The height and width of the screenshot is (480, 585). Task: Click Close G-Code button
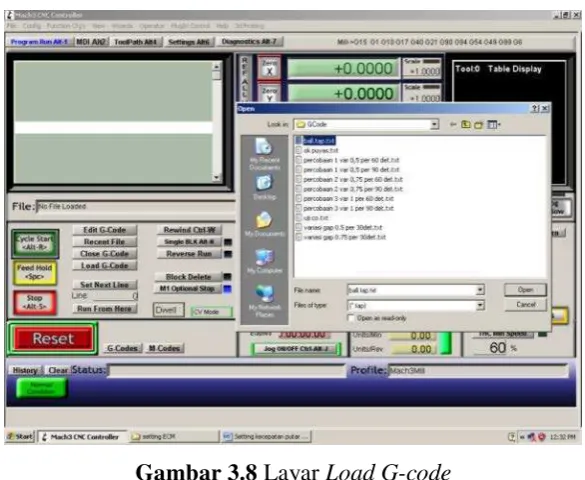104,254
